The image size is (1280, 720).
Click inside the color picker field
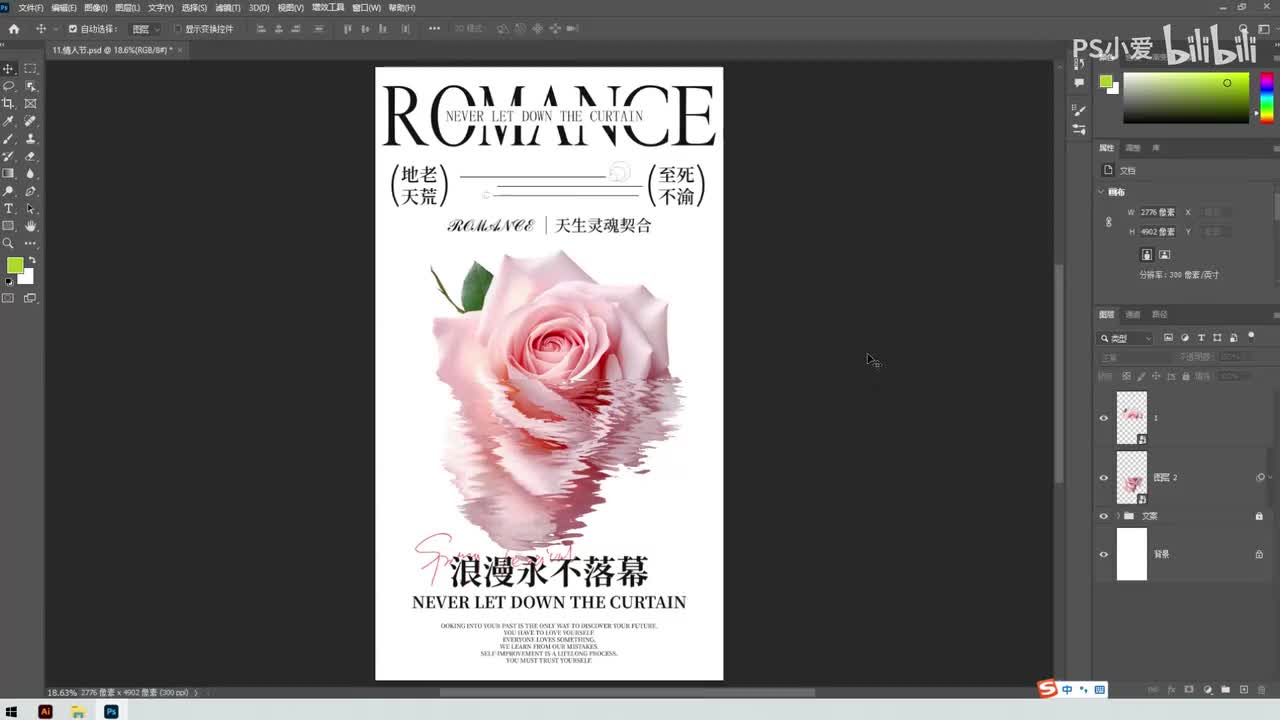point(1186,98)
